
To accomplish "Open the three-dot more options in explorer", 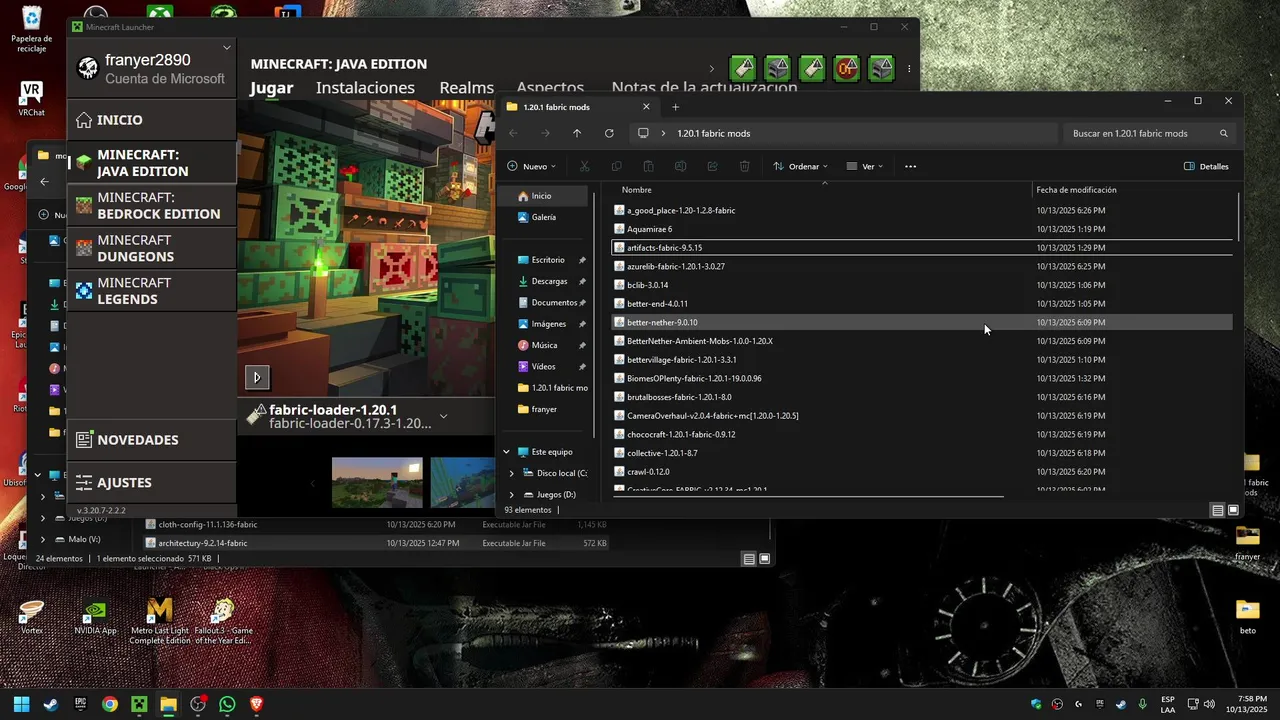I will pos(910,166).
